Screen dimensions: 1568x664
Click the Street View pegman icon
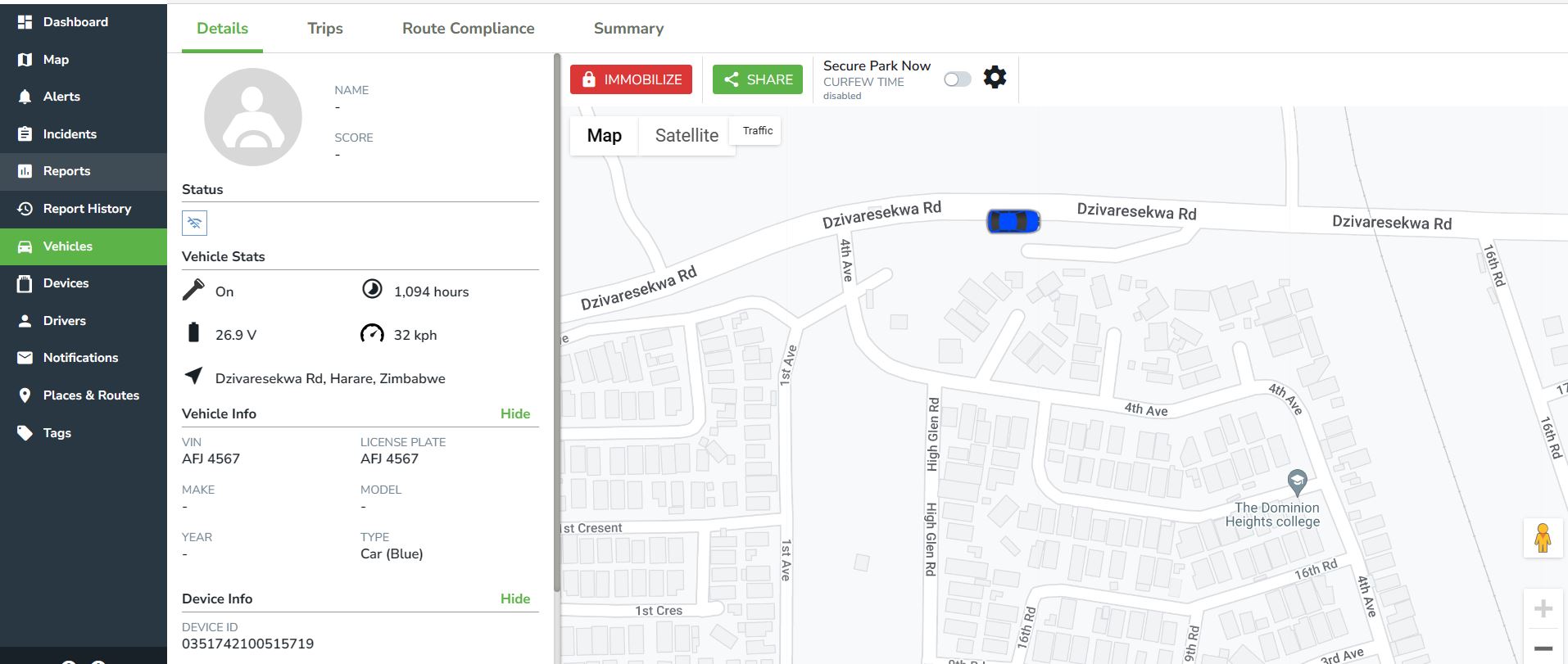(x=1543, y=538)
